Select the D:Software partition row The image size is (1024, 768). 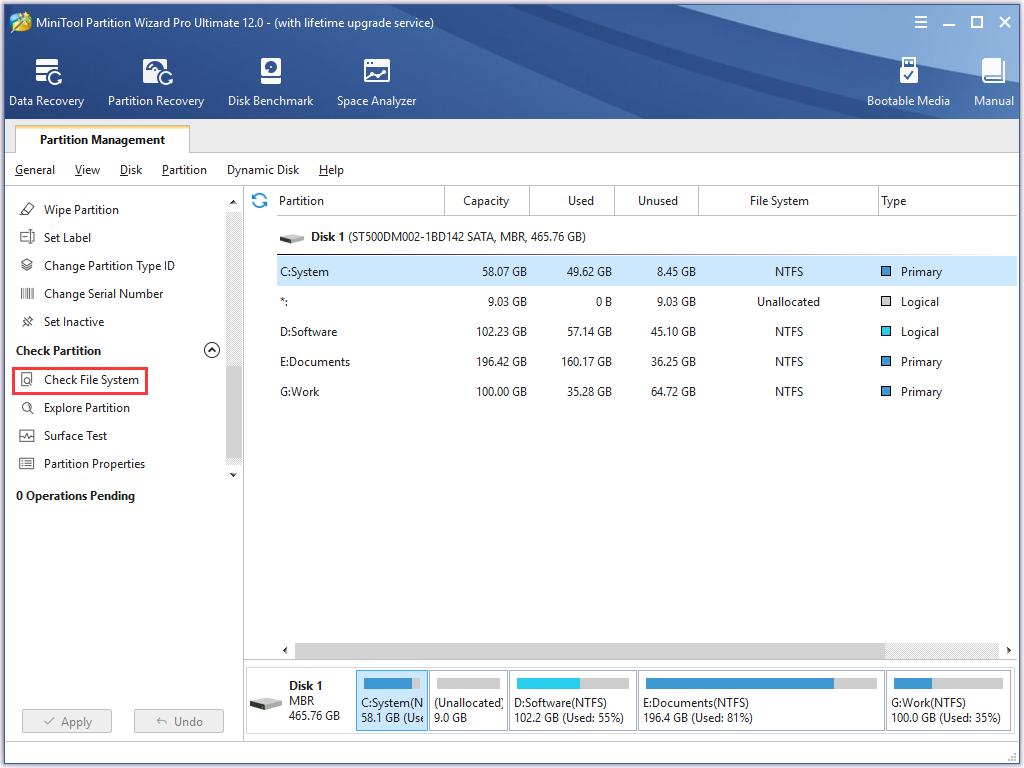tap(647, 332)
